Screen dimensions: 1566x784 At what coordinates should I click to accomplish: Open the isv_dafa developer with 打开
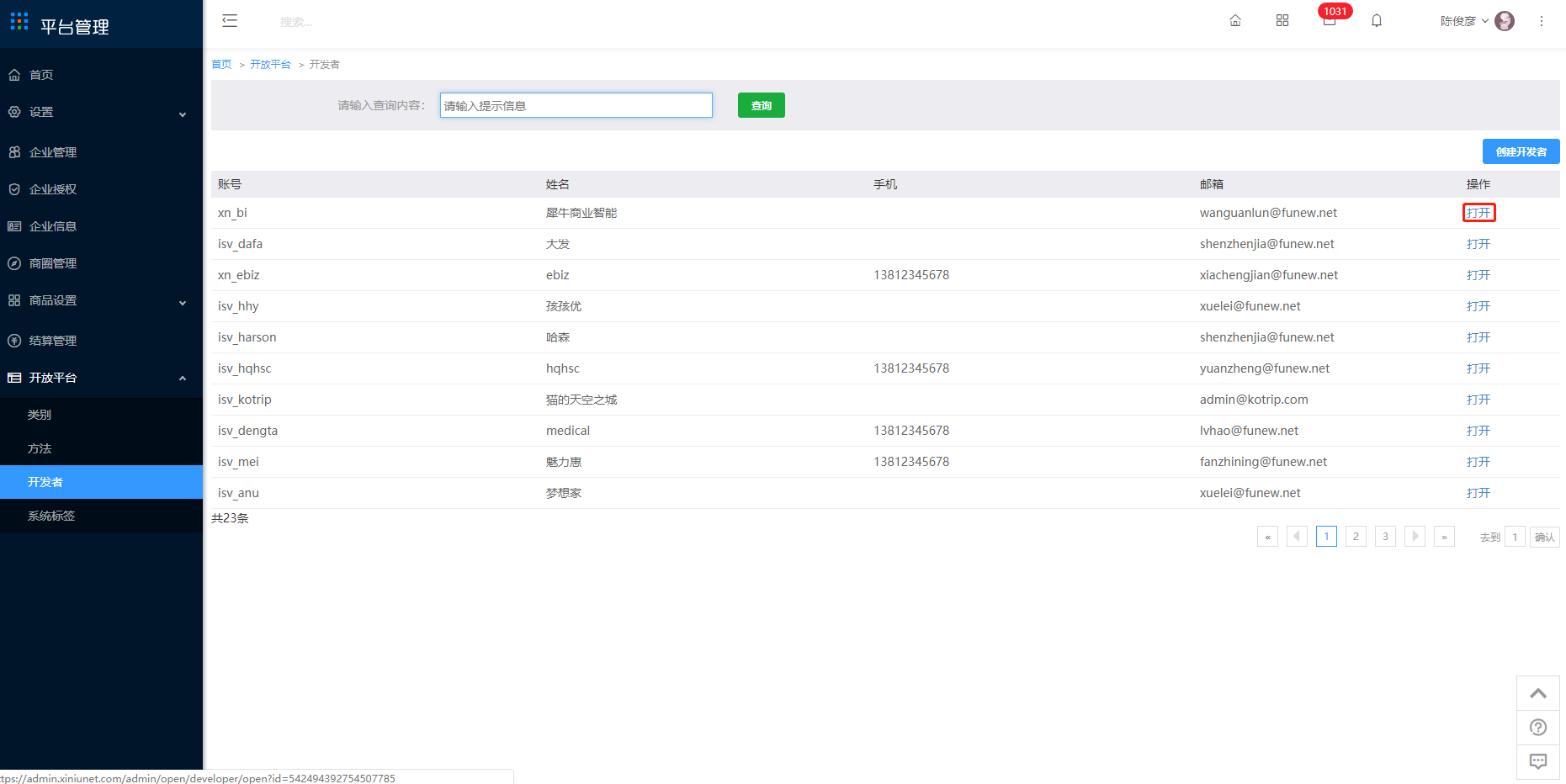(x=1478, y=244)
